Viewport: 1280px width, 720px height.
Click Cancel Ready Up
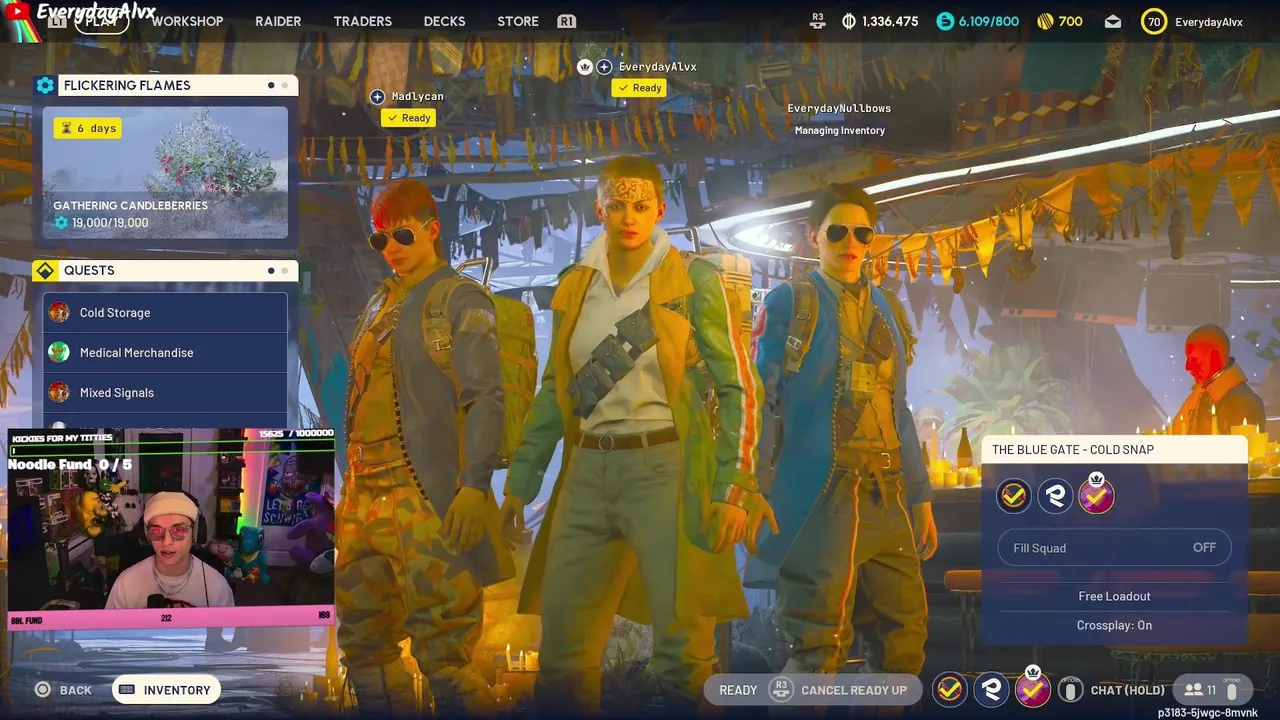click(x=854, y=690)
